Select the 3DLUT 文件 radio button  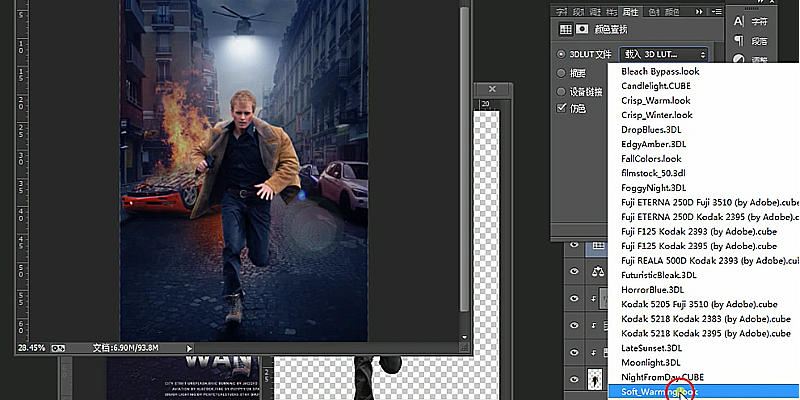(x=561, y=54)
